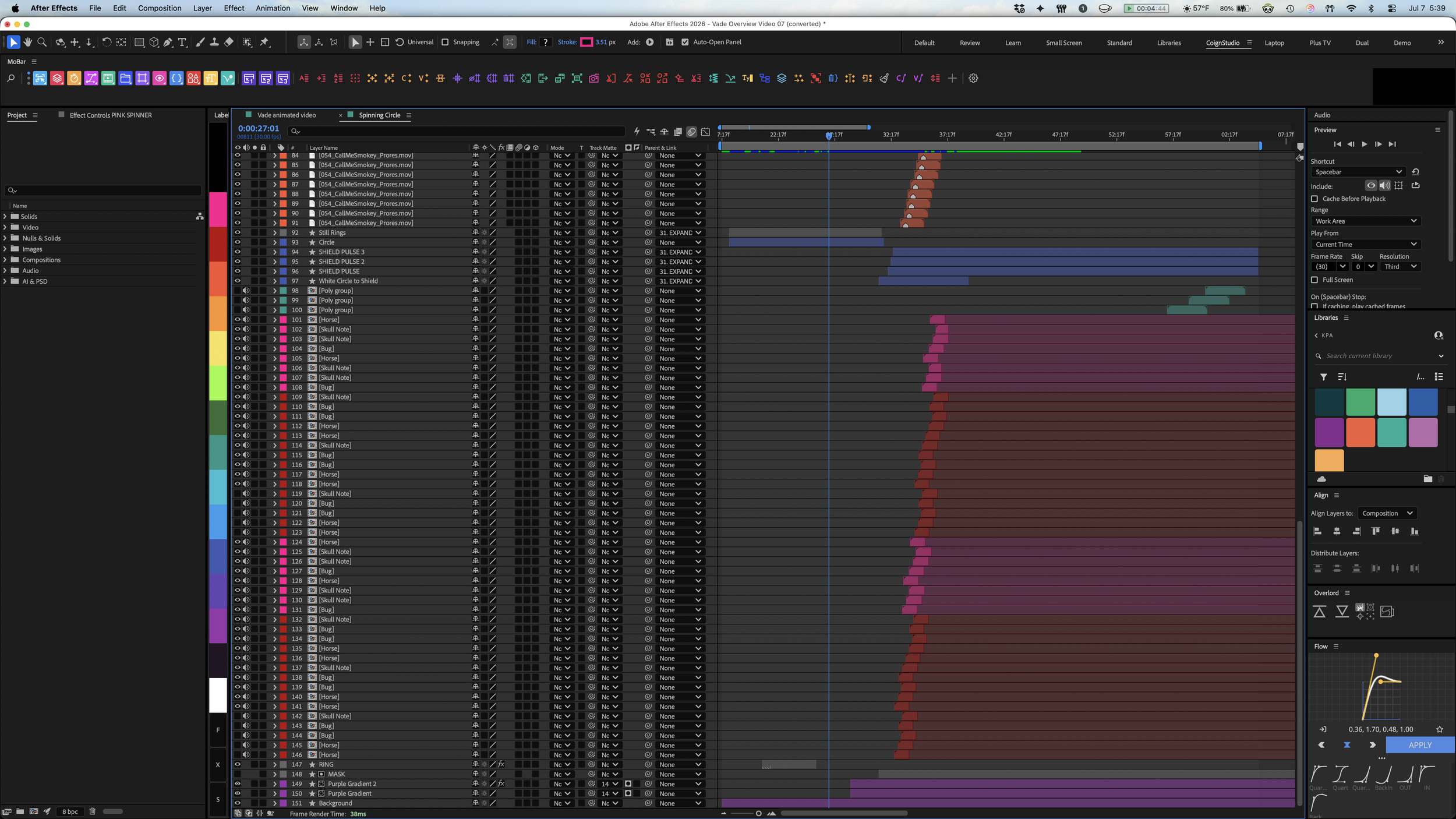Viewport: 1456px width, 819px height.
Task: Click the timeline layer search field
Action: pyautogui.click(x=457, y=132)
